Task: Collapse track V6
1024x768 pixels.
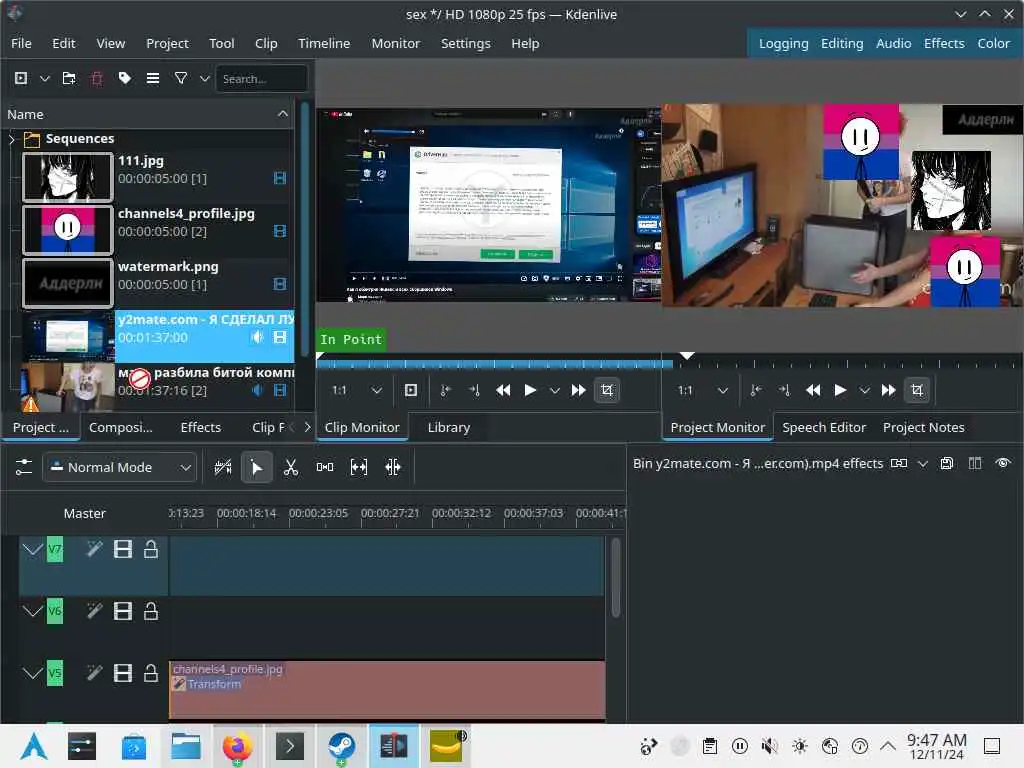Action: (32, 611)
